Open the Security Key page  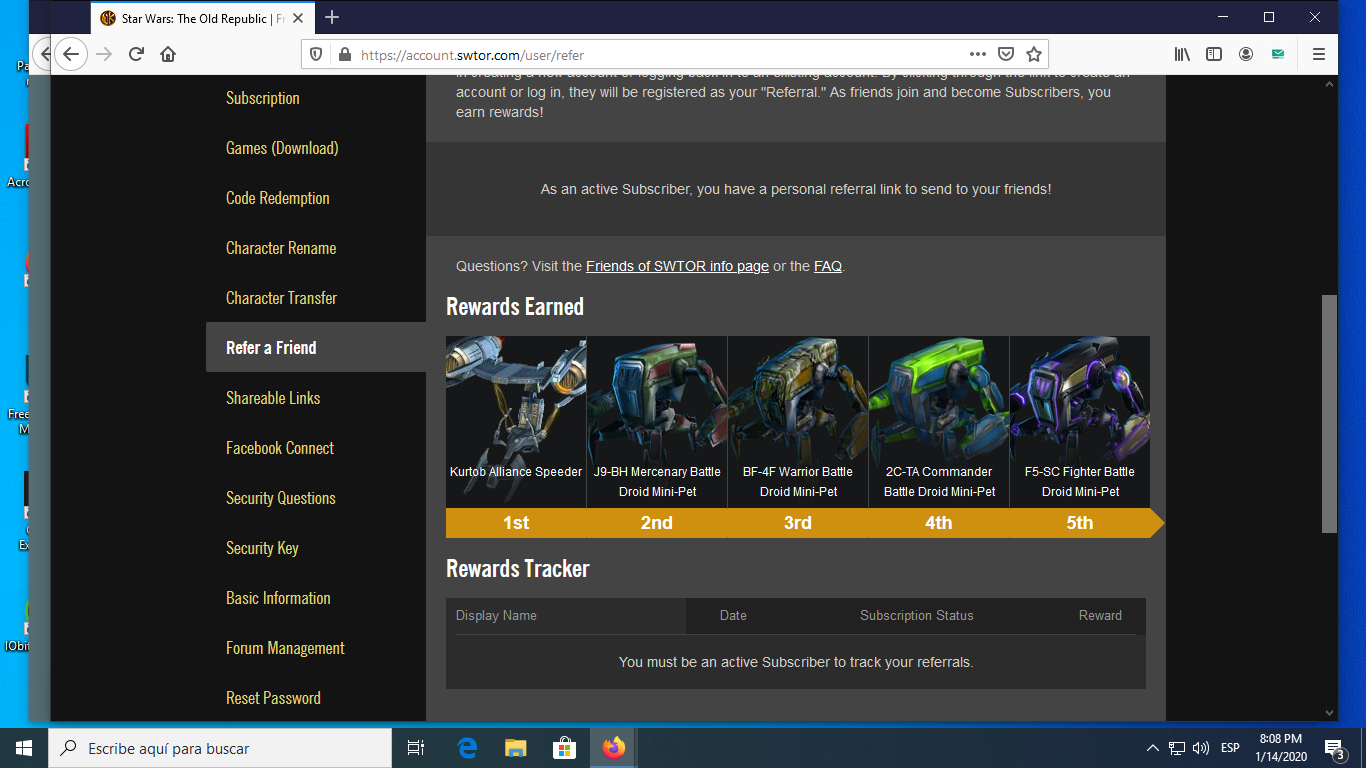coord(262,548)
